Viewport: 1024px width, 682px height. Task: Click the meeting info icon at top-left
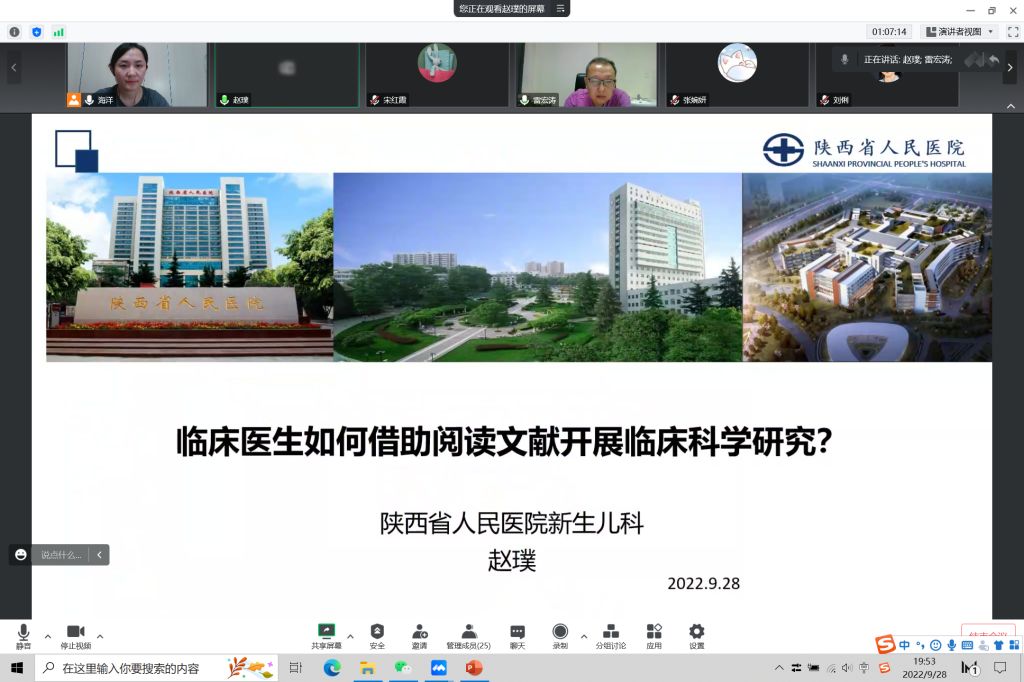(x=14, y=32)
